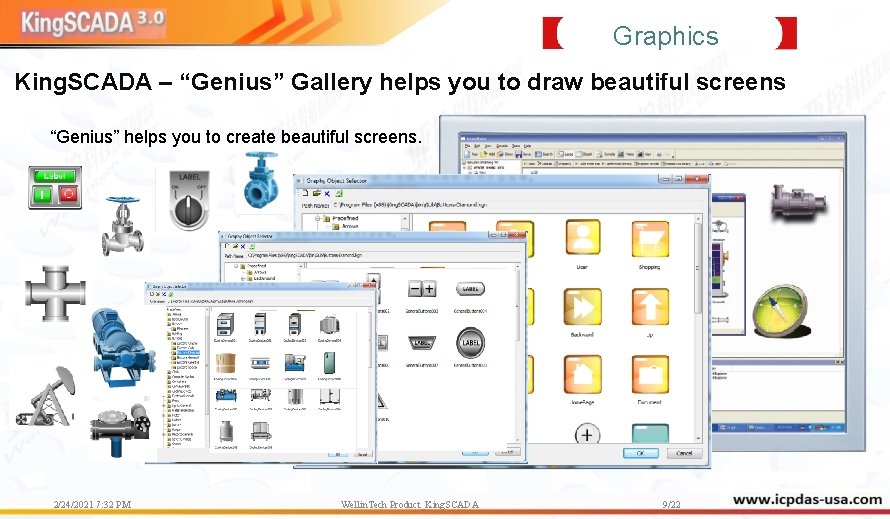Collapse the Predefined folder in the middle selector tree
The image size is (890, 519).
[x=236, y=266]
